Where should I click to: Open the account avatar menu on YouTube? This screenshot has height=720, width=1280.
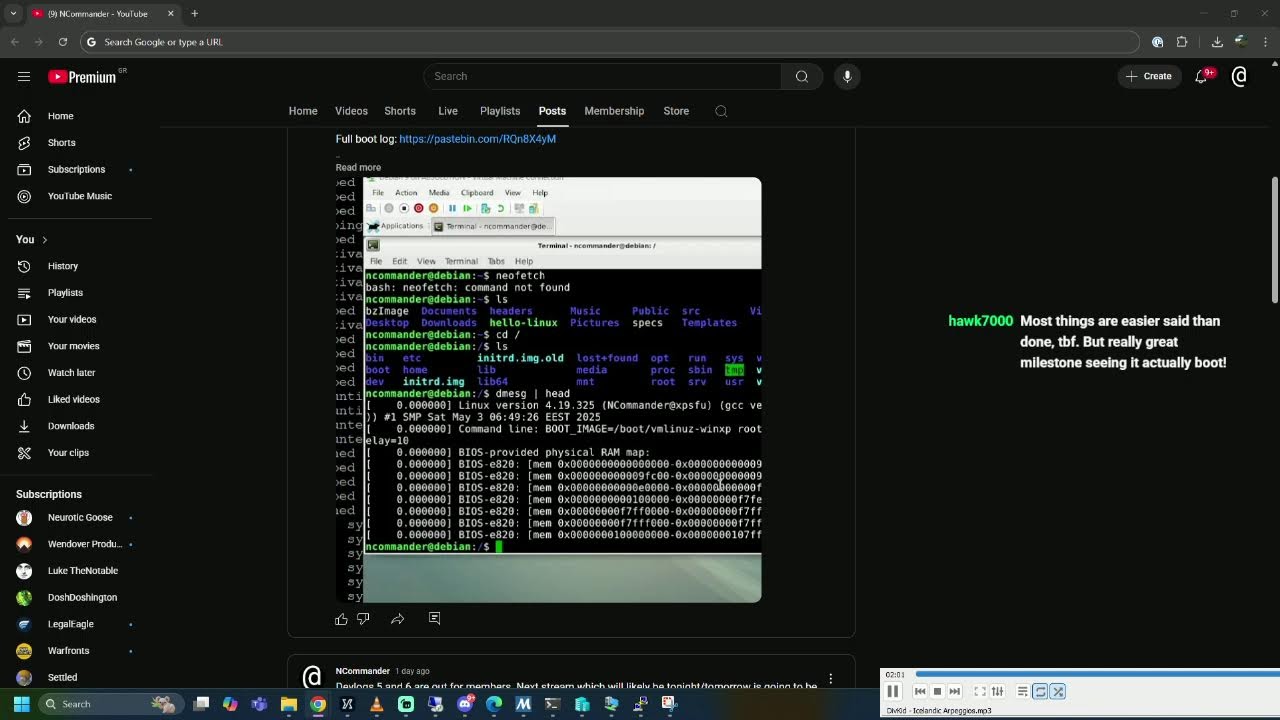(x=1239, y=76)
